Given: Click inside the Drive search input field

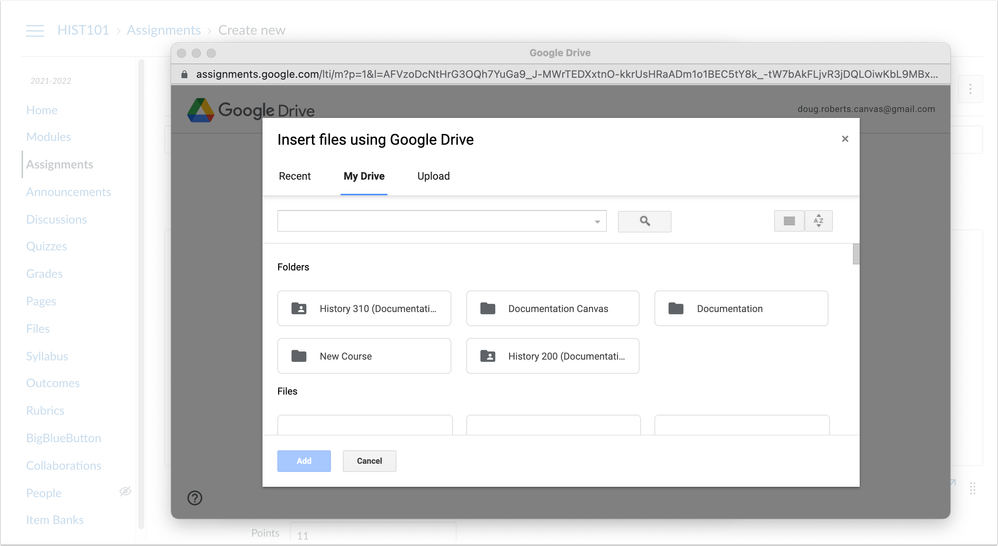Looking at the screenshot, I should (434, 221).
